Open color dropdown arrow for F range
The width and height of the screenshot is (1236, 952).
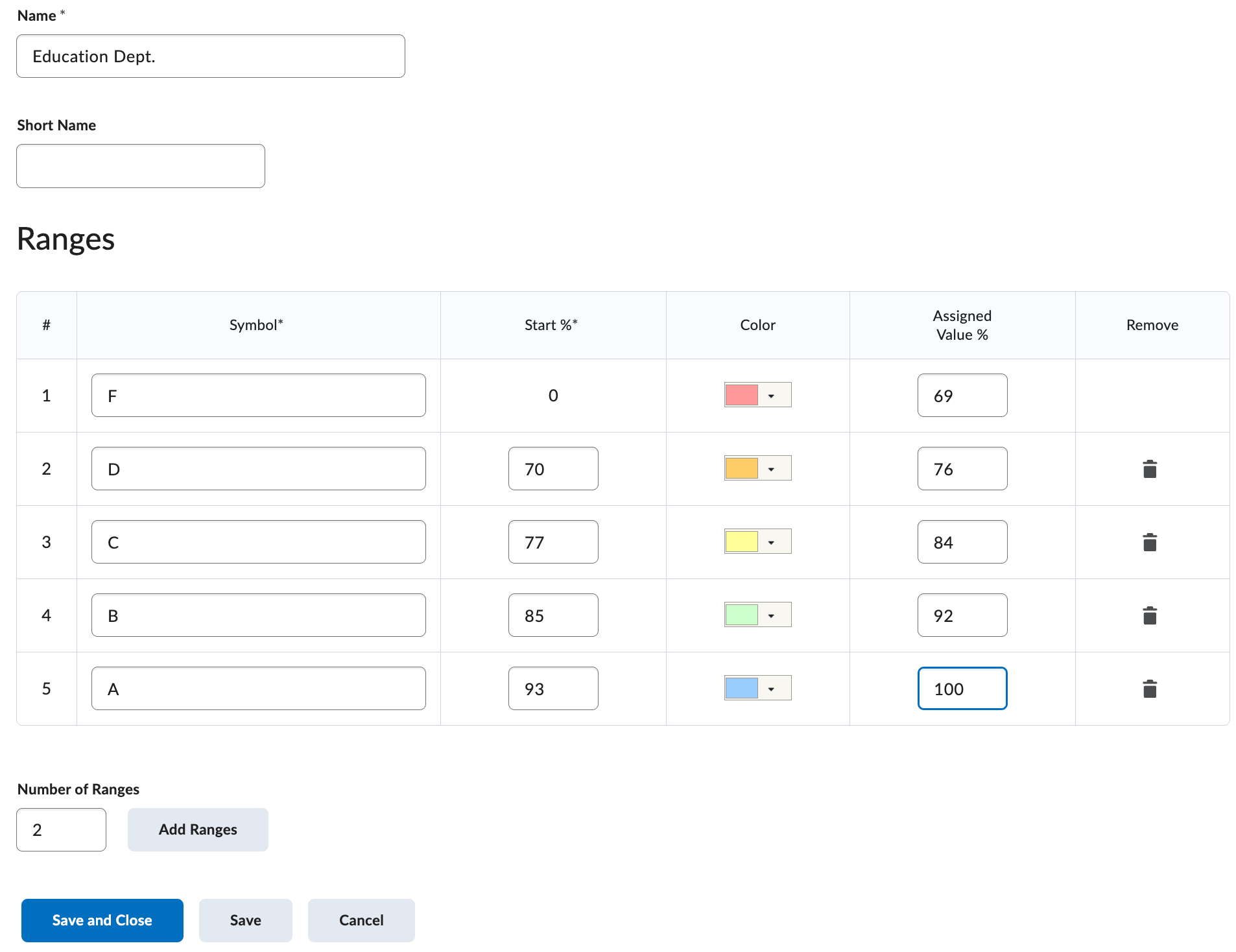(x=772, y=396)
